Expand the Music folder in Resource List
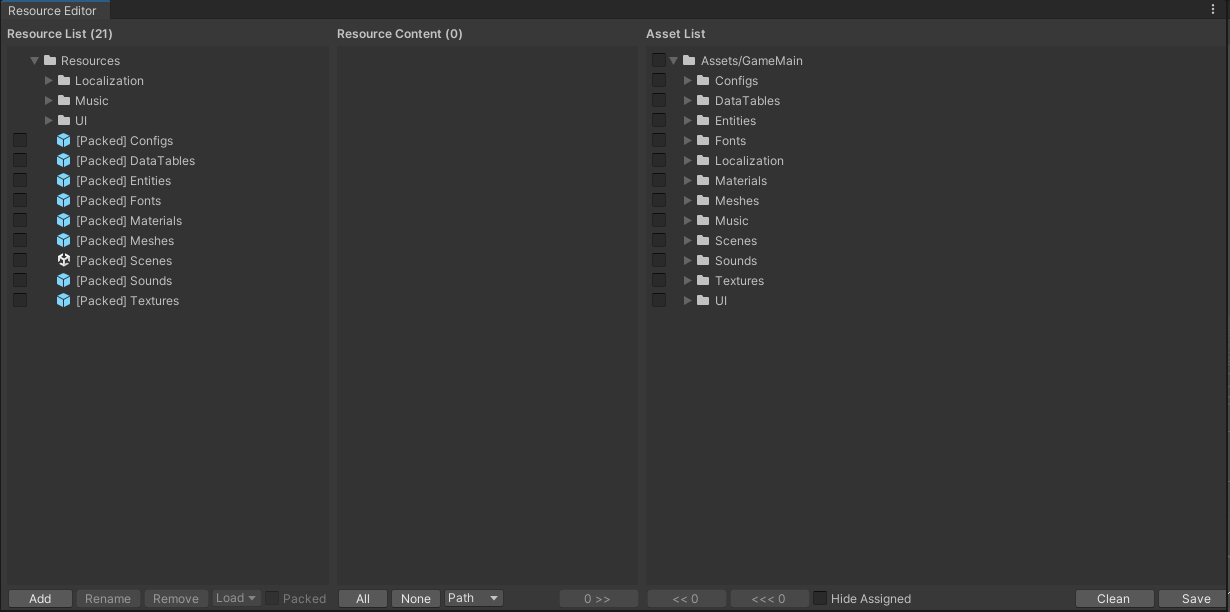1230x612 pixels. pos(49,100)
